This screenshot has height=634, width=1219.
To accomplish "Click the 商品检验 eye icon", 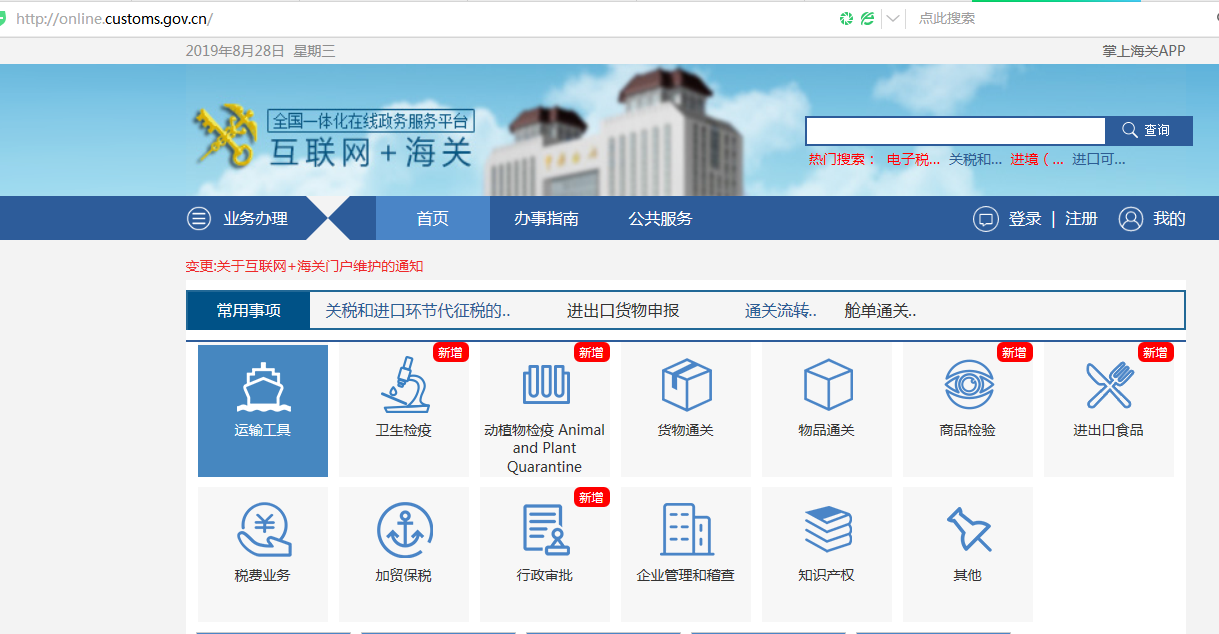I will (968, 385).
